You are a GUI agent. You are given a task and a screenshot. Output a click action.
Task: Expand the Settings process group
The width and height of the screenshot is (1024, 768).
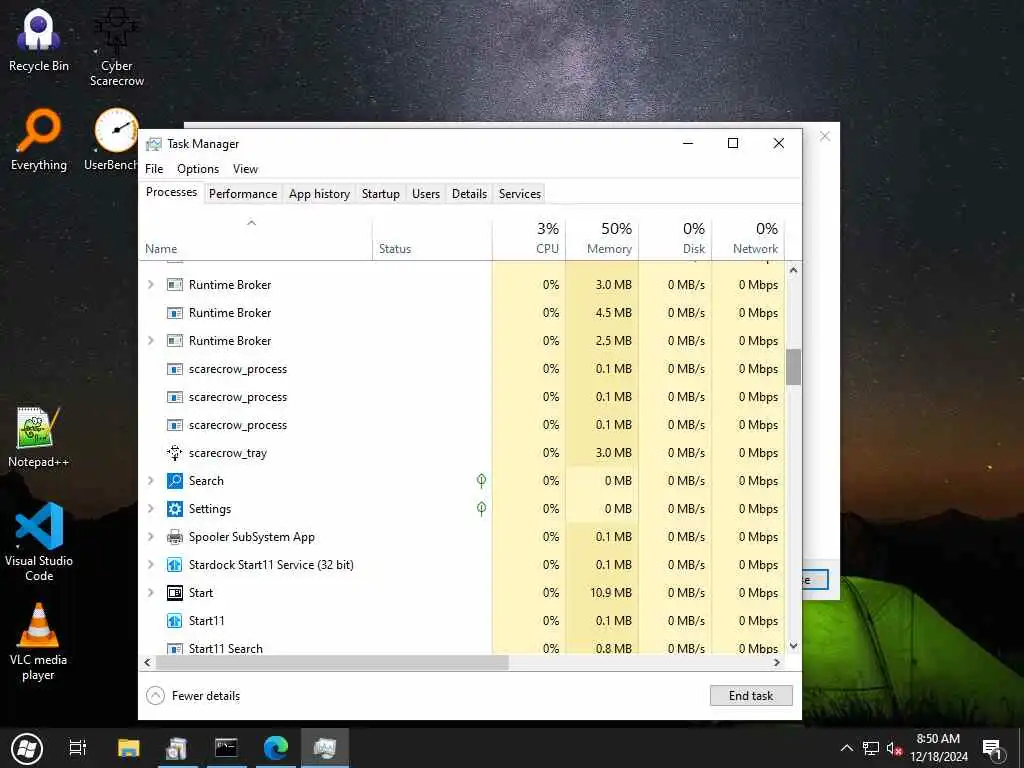151,509
